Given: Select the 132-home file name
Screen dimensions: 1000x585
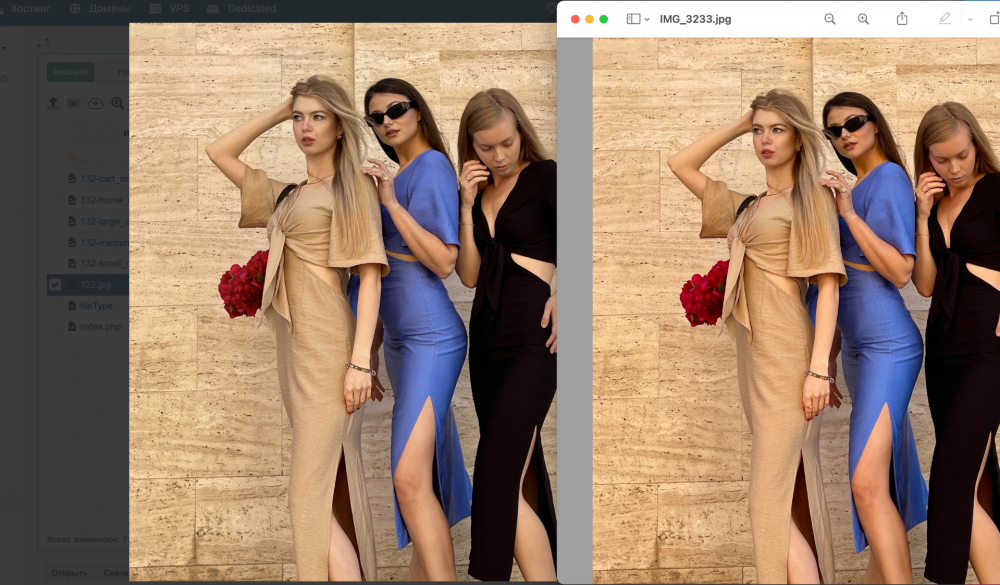Looking at the screenshot, I should 105,200.
